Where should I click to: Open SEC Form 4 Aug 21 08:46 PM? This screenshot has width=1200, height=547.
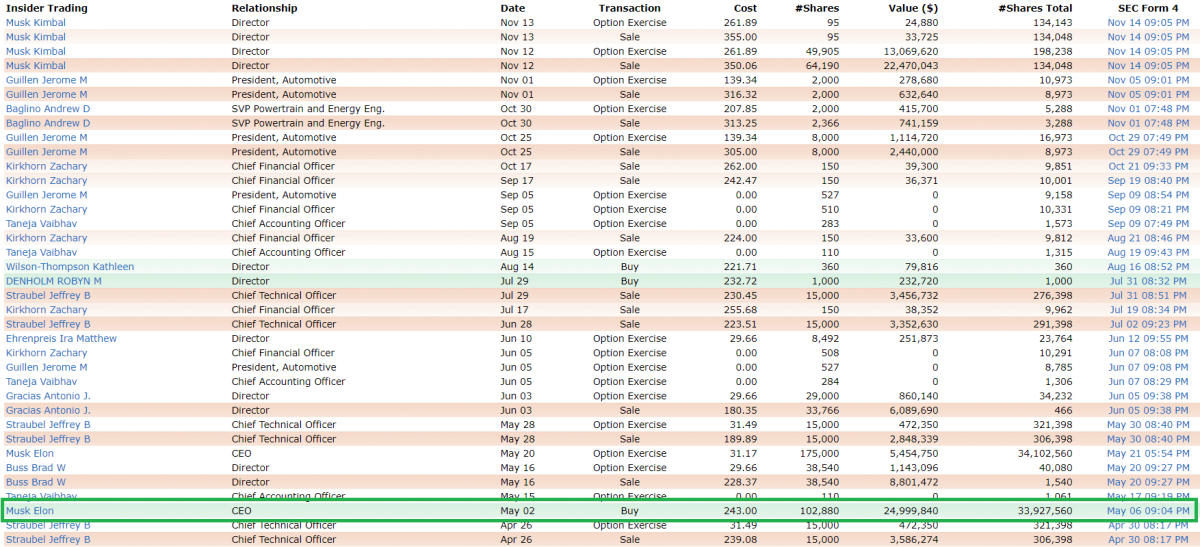click(1148, 238)
